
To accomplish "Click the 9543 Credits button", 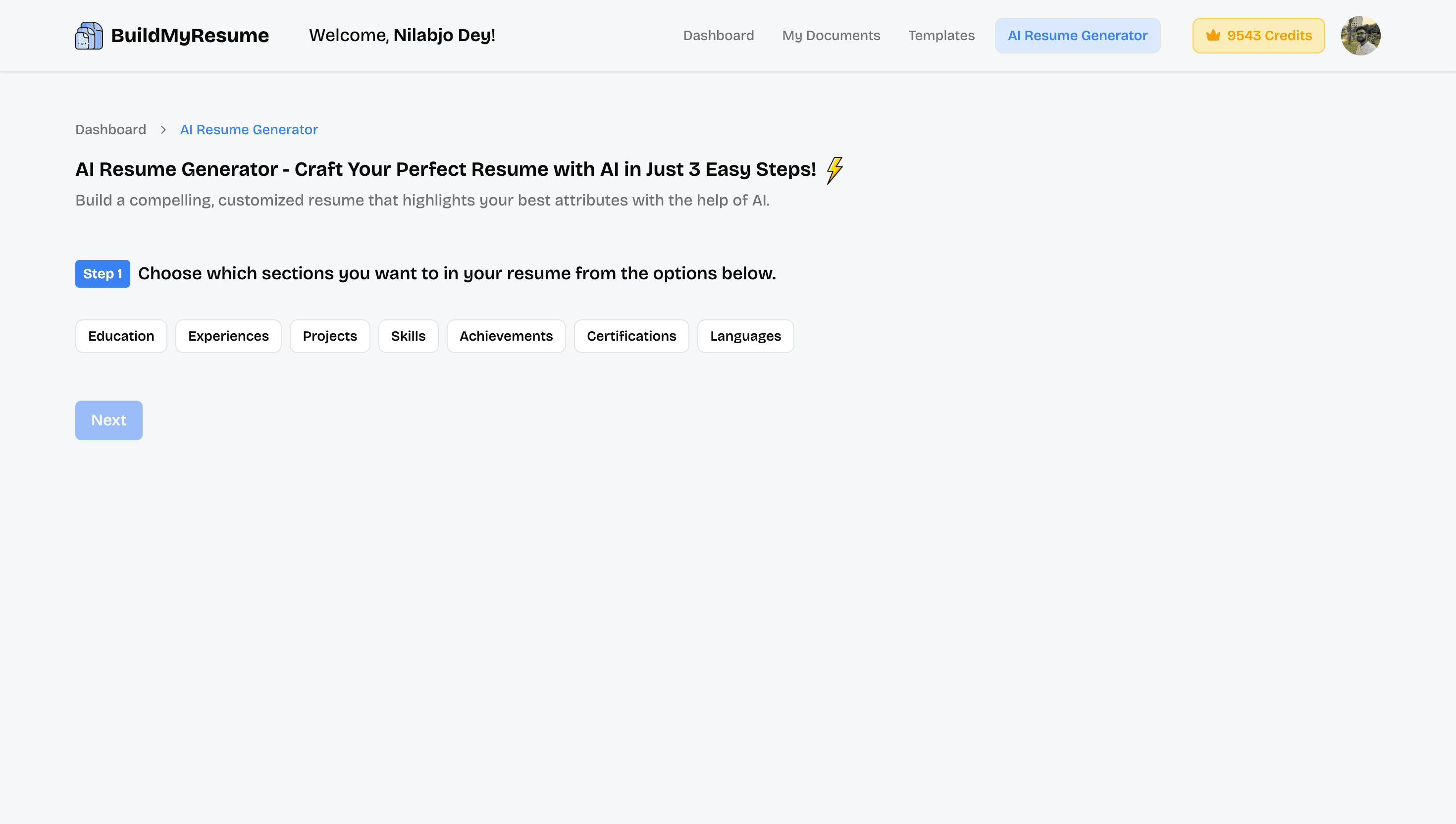I will (1258, 36).
